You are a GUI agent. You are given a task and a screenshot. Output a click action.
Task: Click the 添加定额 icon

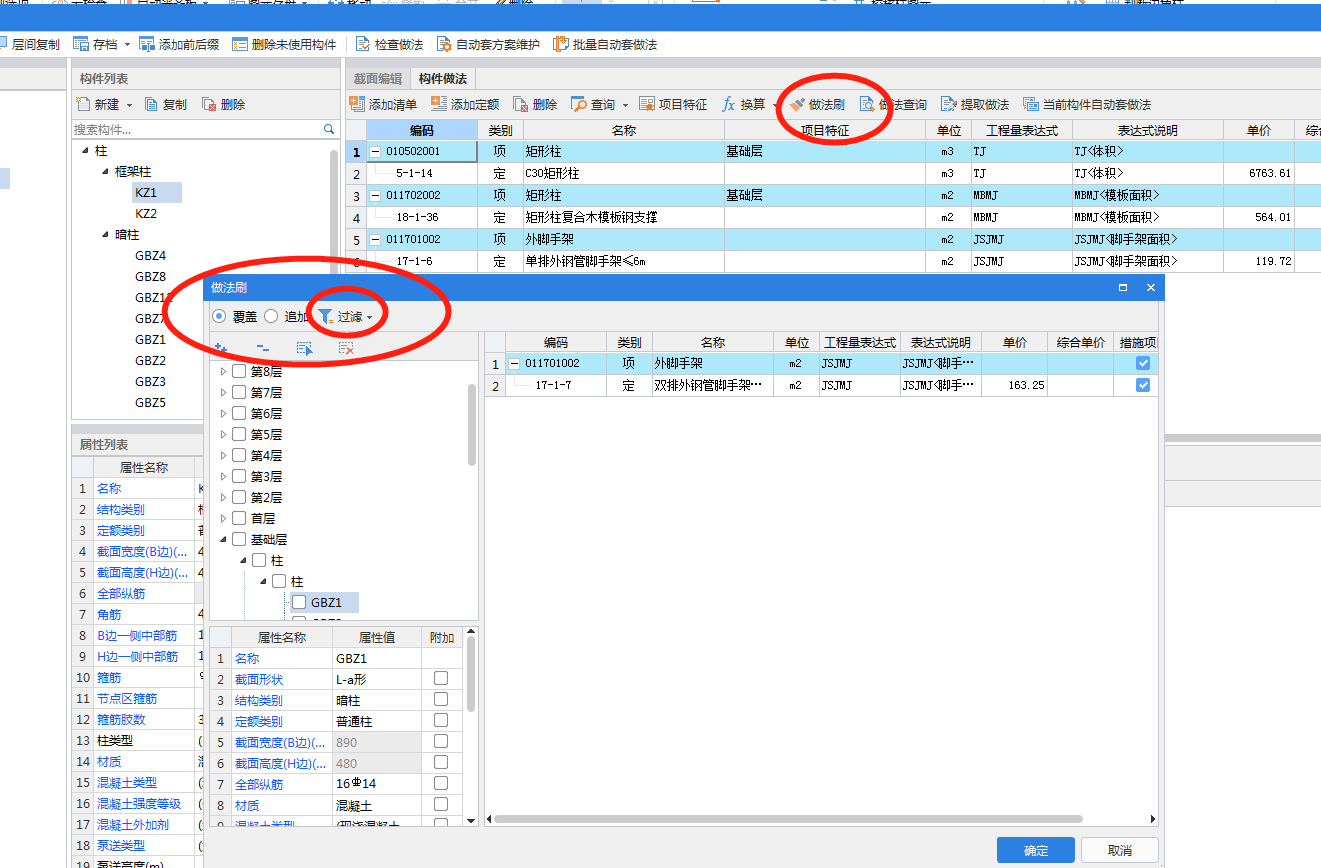click(439, 104)
